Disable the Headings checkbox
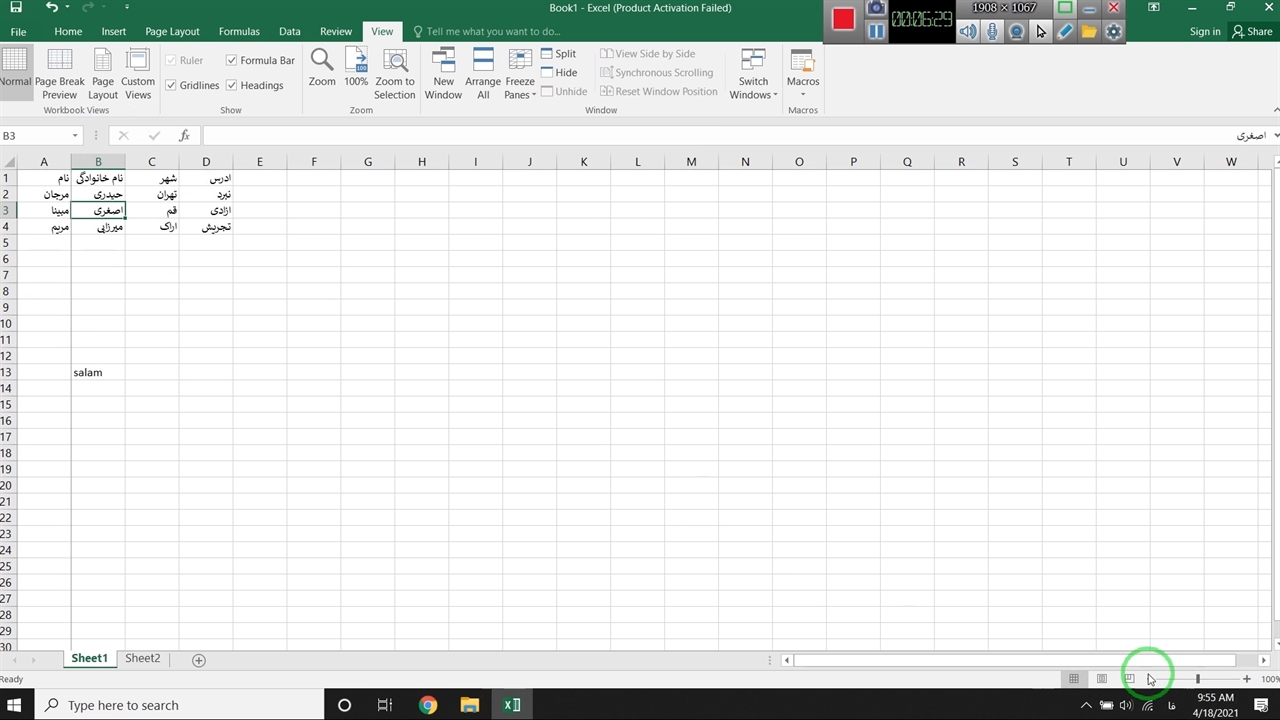Viewport: 1280px width, 720px height. coord(232,86)
